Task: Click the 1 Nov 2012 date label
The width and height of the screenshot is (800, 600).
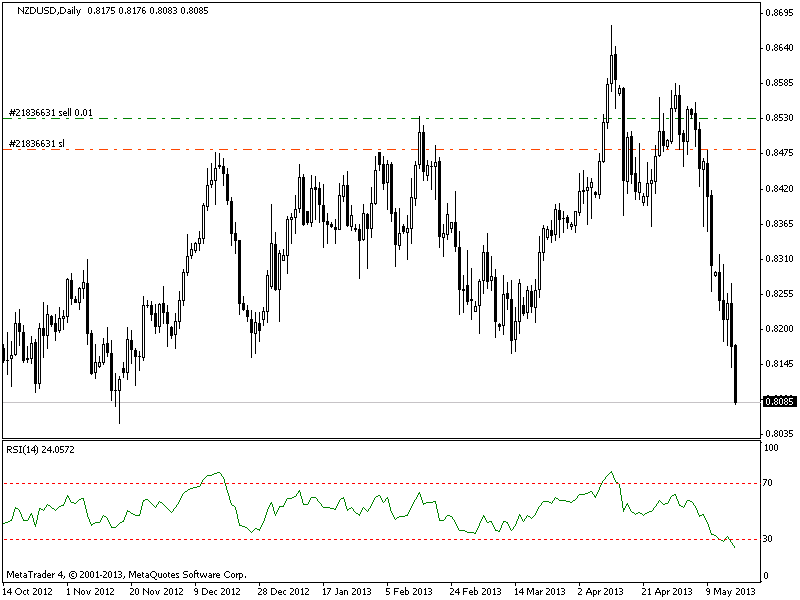Action: click(90, 591)
